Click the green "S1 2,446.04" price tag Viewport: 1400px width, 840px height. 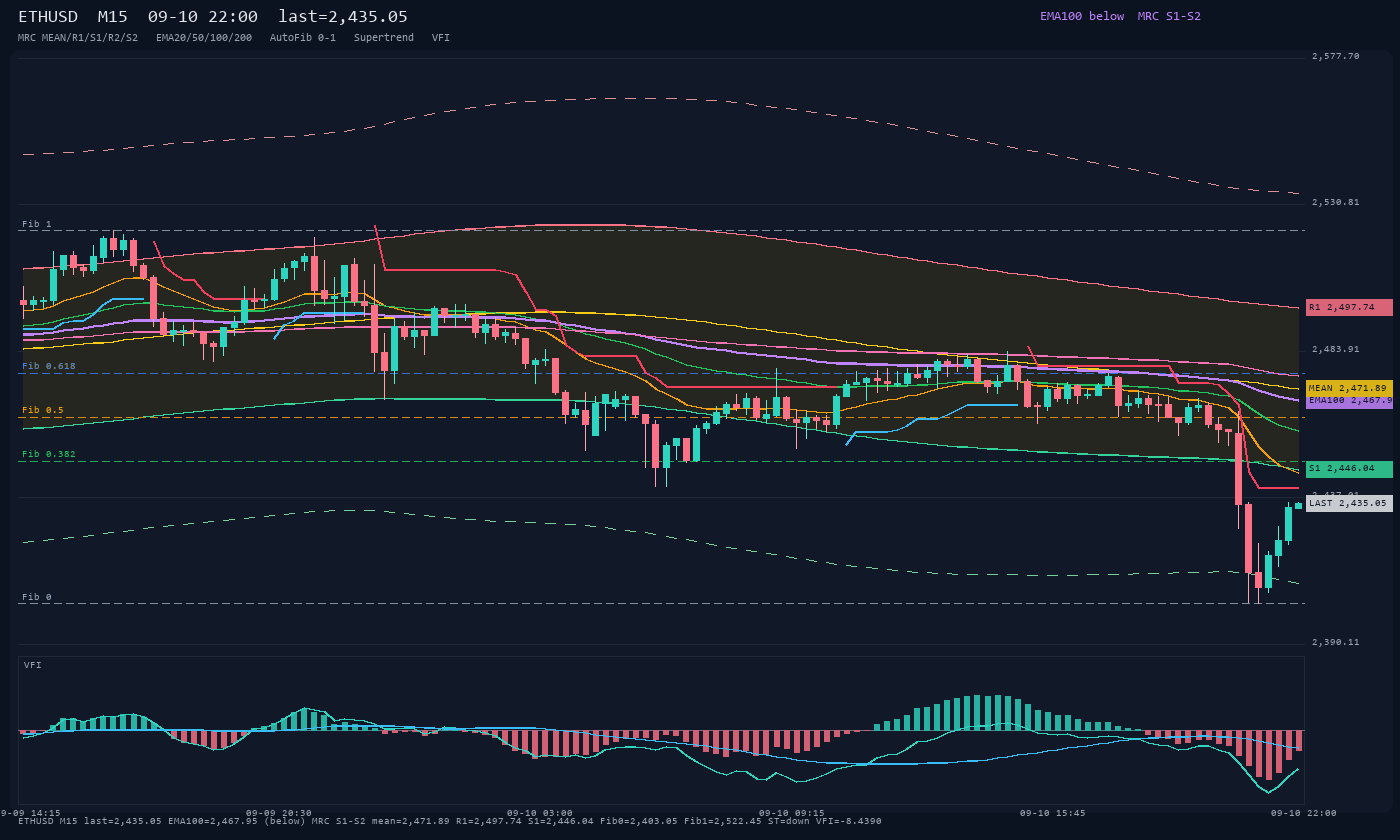coord(1349,469)
